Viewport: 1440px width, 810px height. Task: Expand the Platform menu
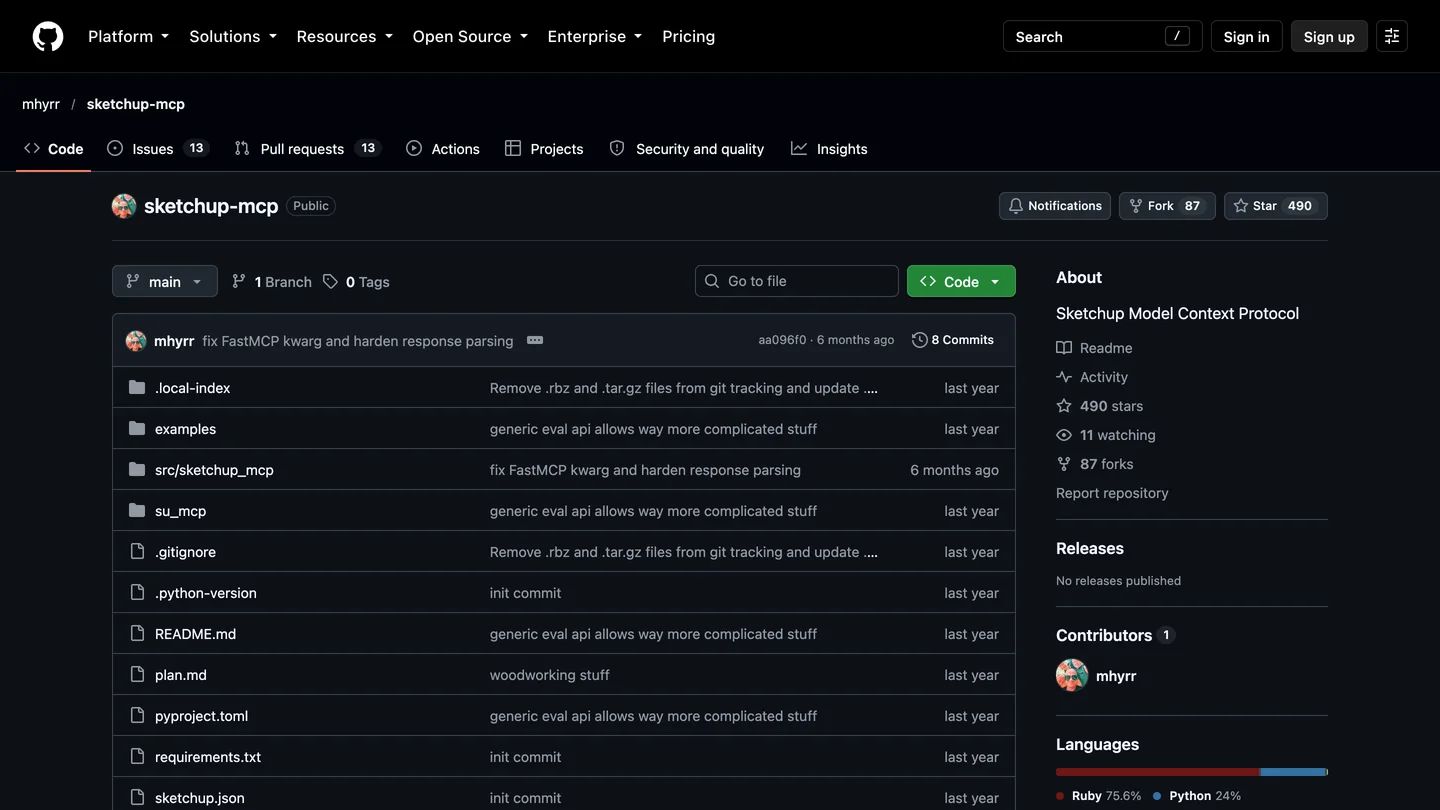pos(129,36)
